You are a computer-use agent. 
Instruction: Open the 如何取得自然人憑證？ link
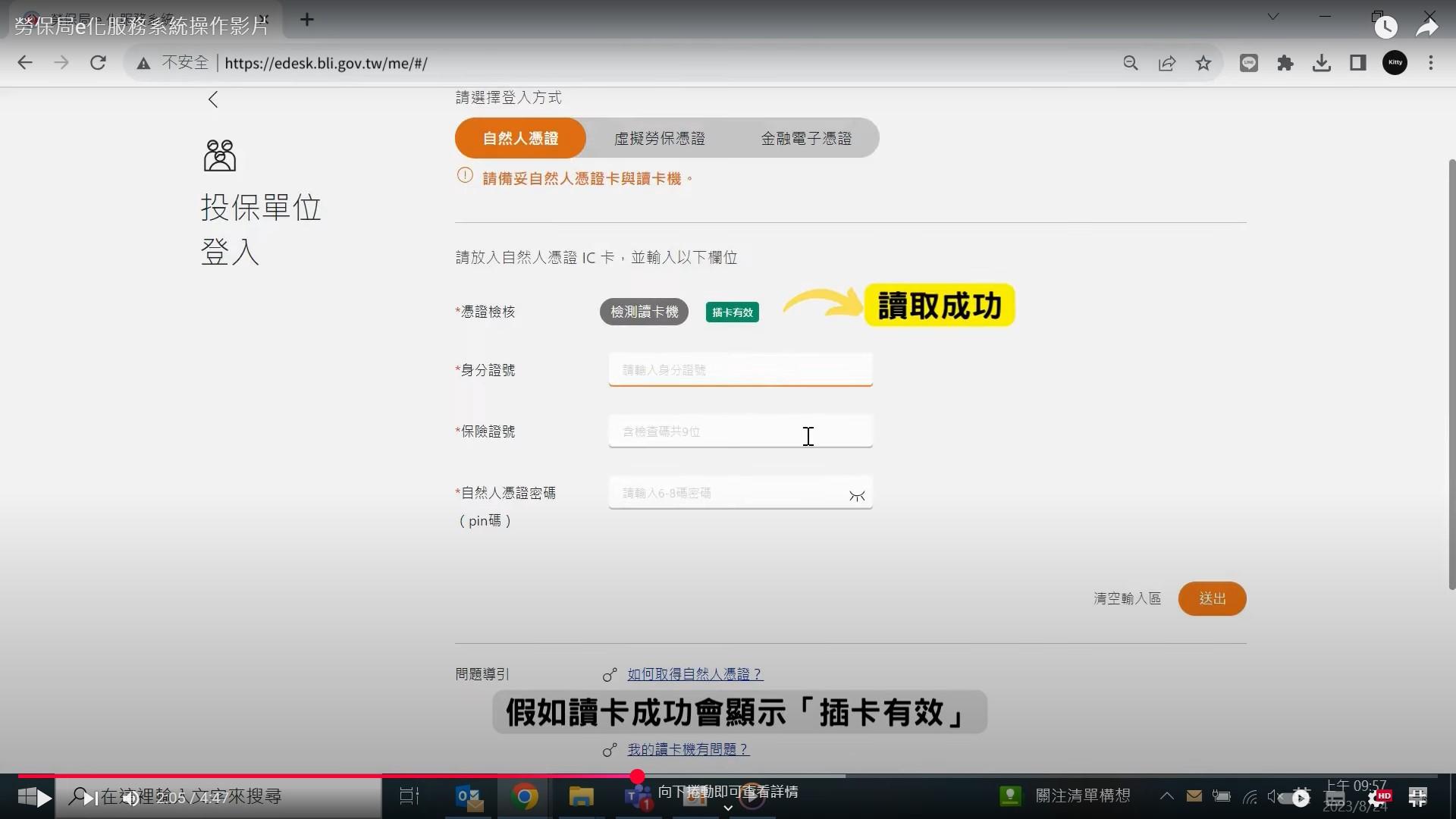point(695,674)
